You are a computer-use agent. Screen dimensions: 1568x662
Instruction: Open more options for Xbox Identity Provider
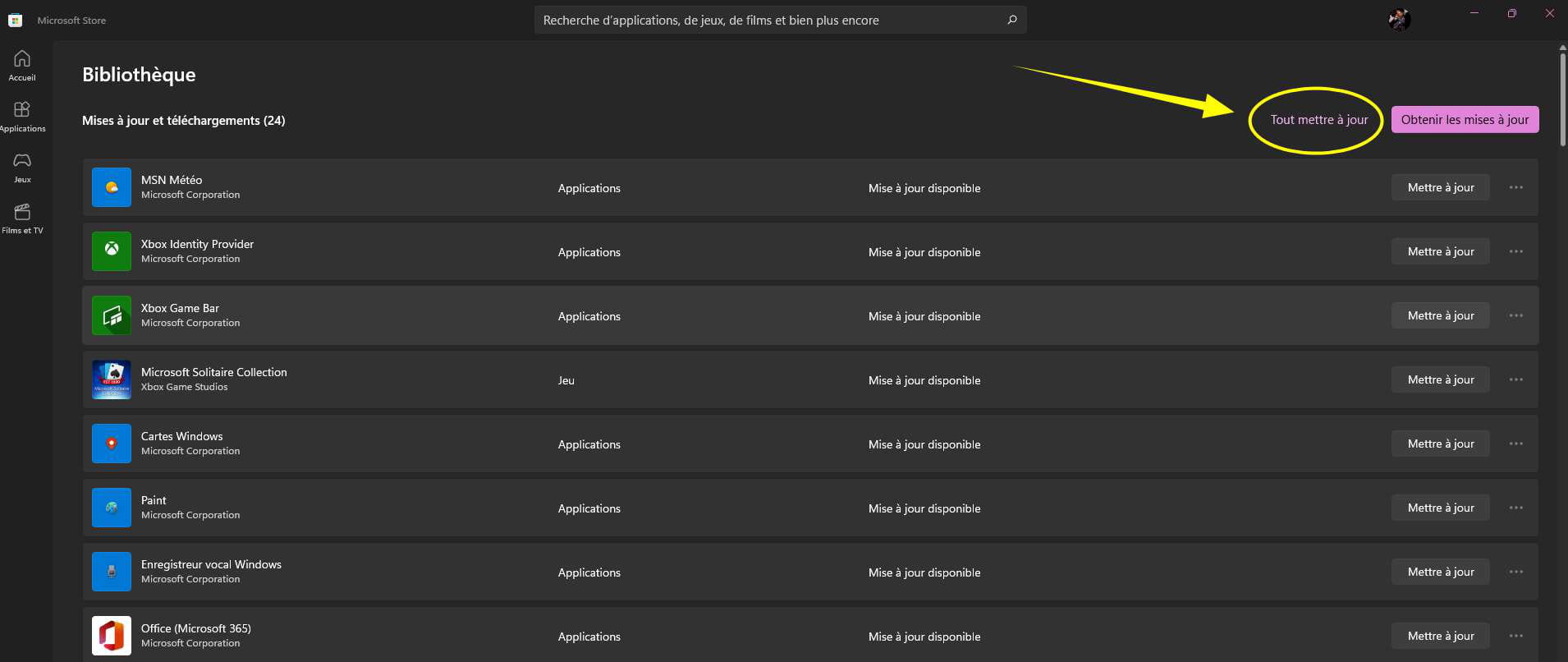pyautogui.click(x=1516, y=251)
